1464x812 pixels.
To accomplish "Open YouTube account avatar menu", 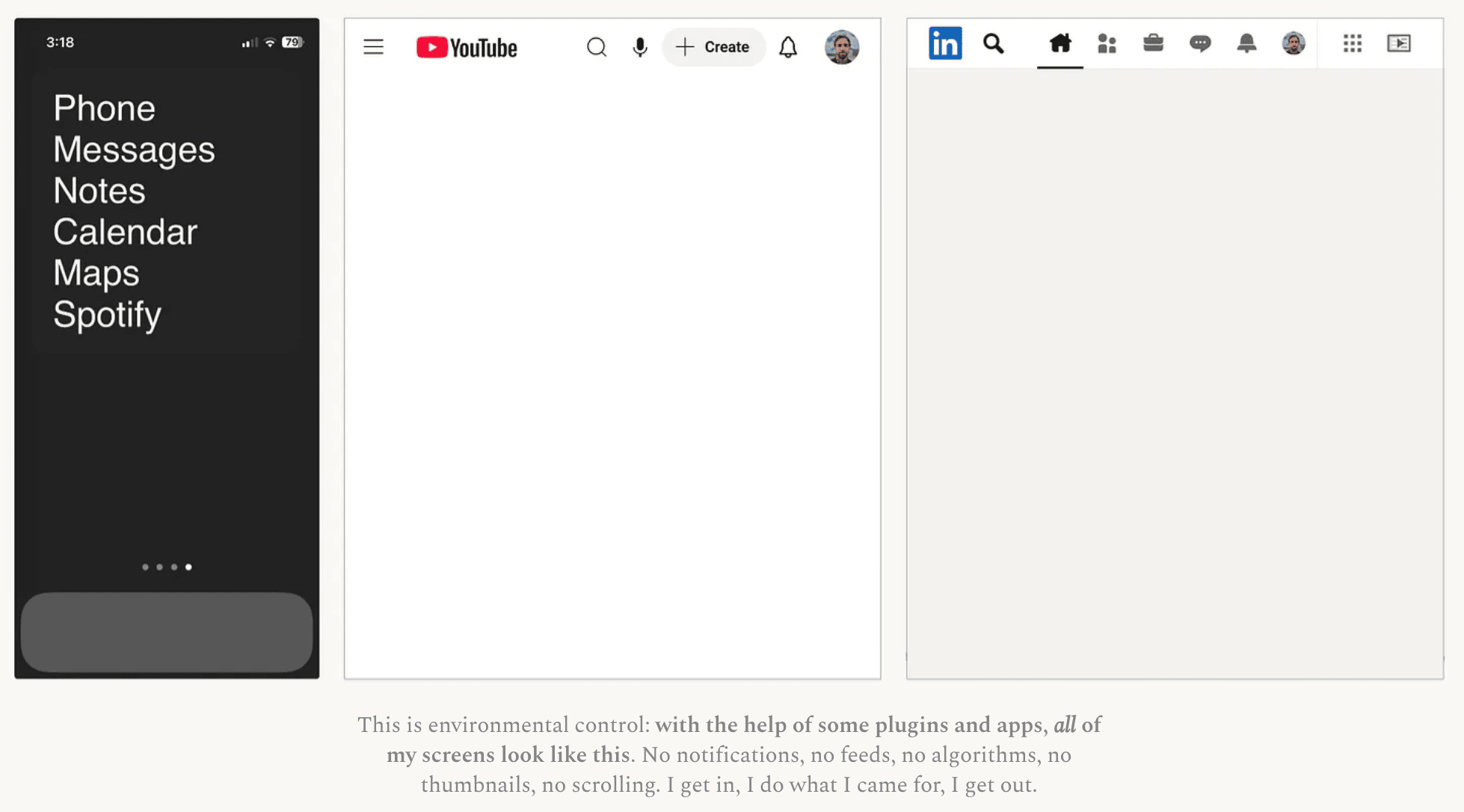I will (x=841, y=47).
